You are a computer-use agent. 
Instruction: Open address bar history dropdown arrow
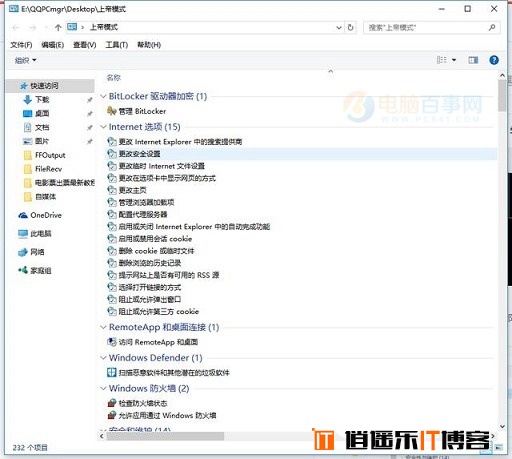tap(339, 27)
